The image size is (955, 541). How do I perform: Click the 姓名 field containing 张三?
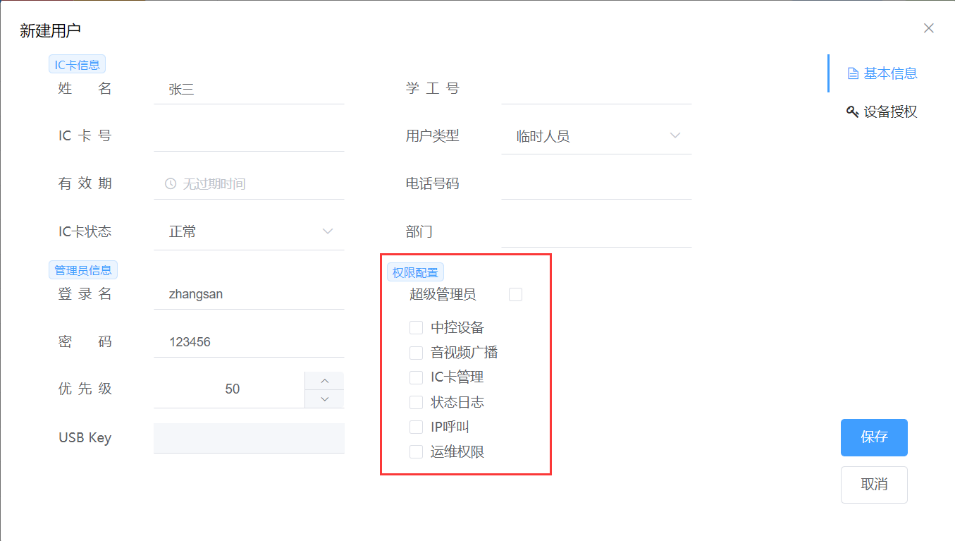click(x=248, y=89)
